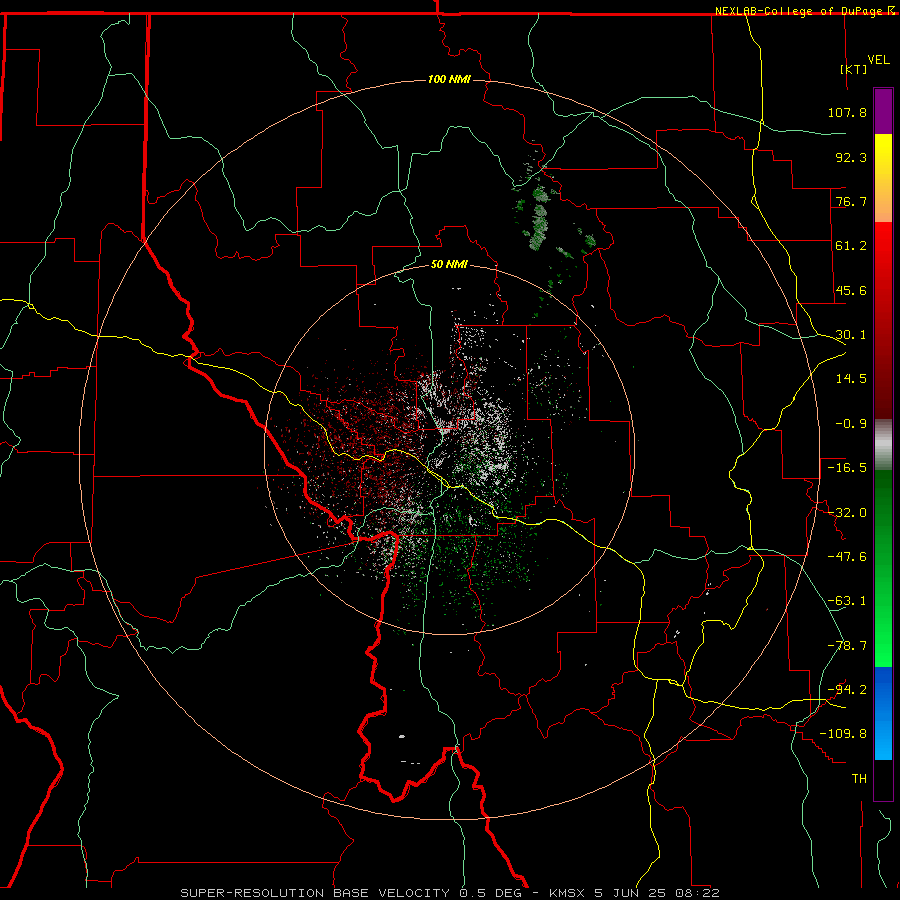Select the -0.9 legend value

click(x=851, y=424)
